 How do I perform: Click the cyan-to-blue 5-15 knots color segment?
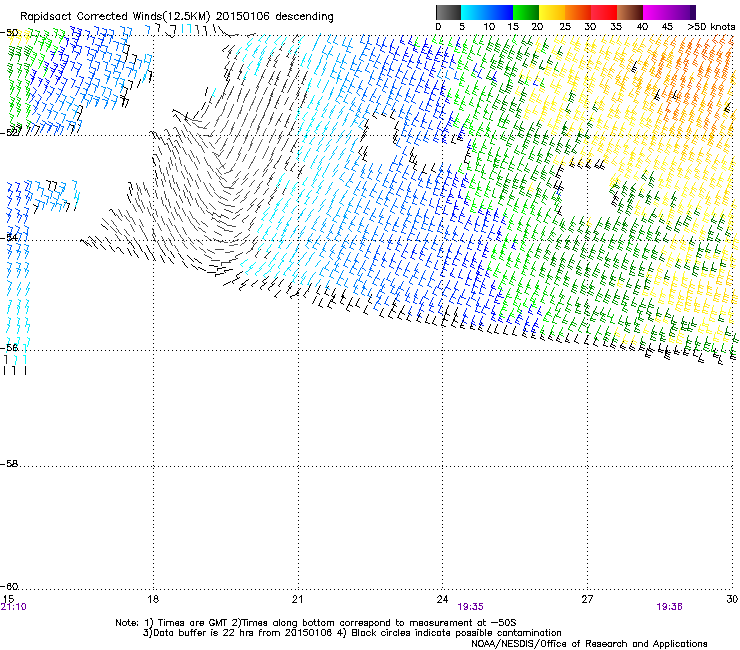pyautogui.click(x=487, y=12)
